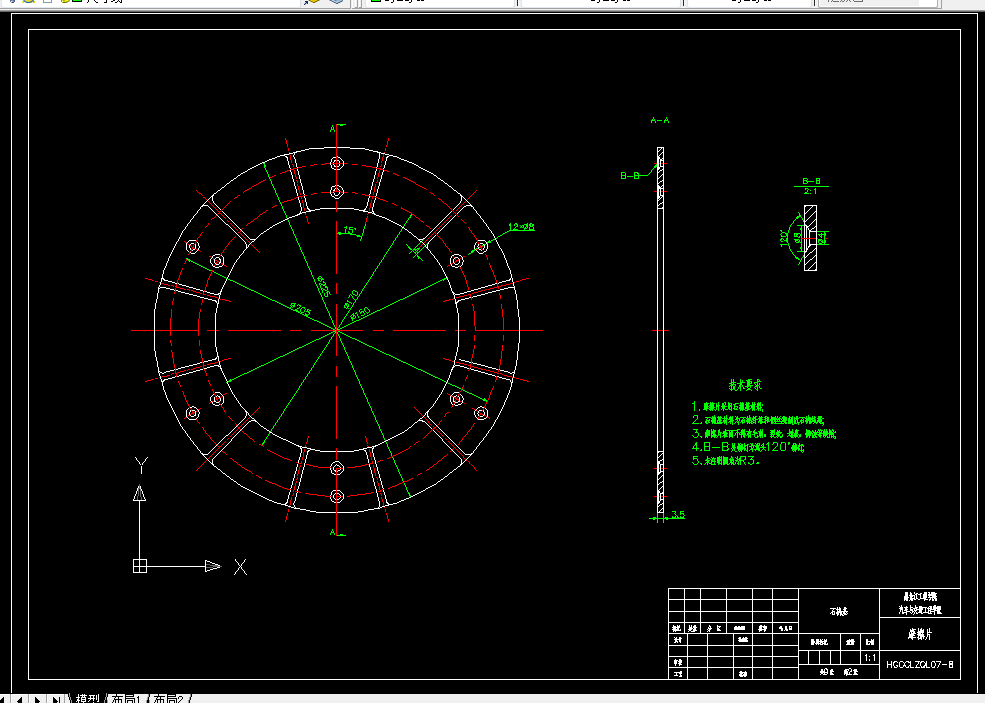Image resolution: width=985 pixels, height=703 pixels.
Task: Select drawing number HGCCLZQL07-B
Action: tap(920, 664)
